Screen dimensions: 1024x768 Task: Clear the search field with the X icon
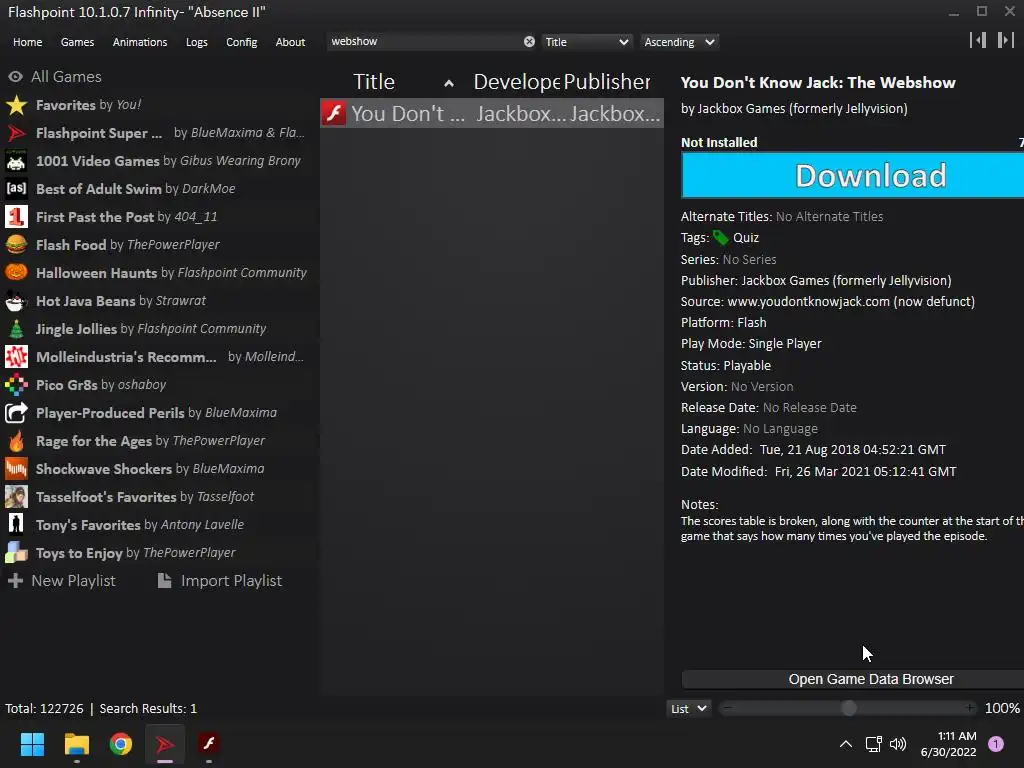click(x=529, y=42)
